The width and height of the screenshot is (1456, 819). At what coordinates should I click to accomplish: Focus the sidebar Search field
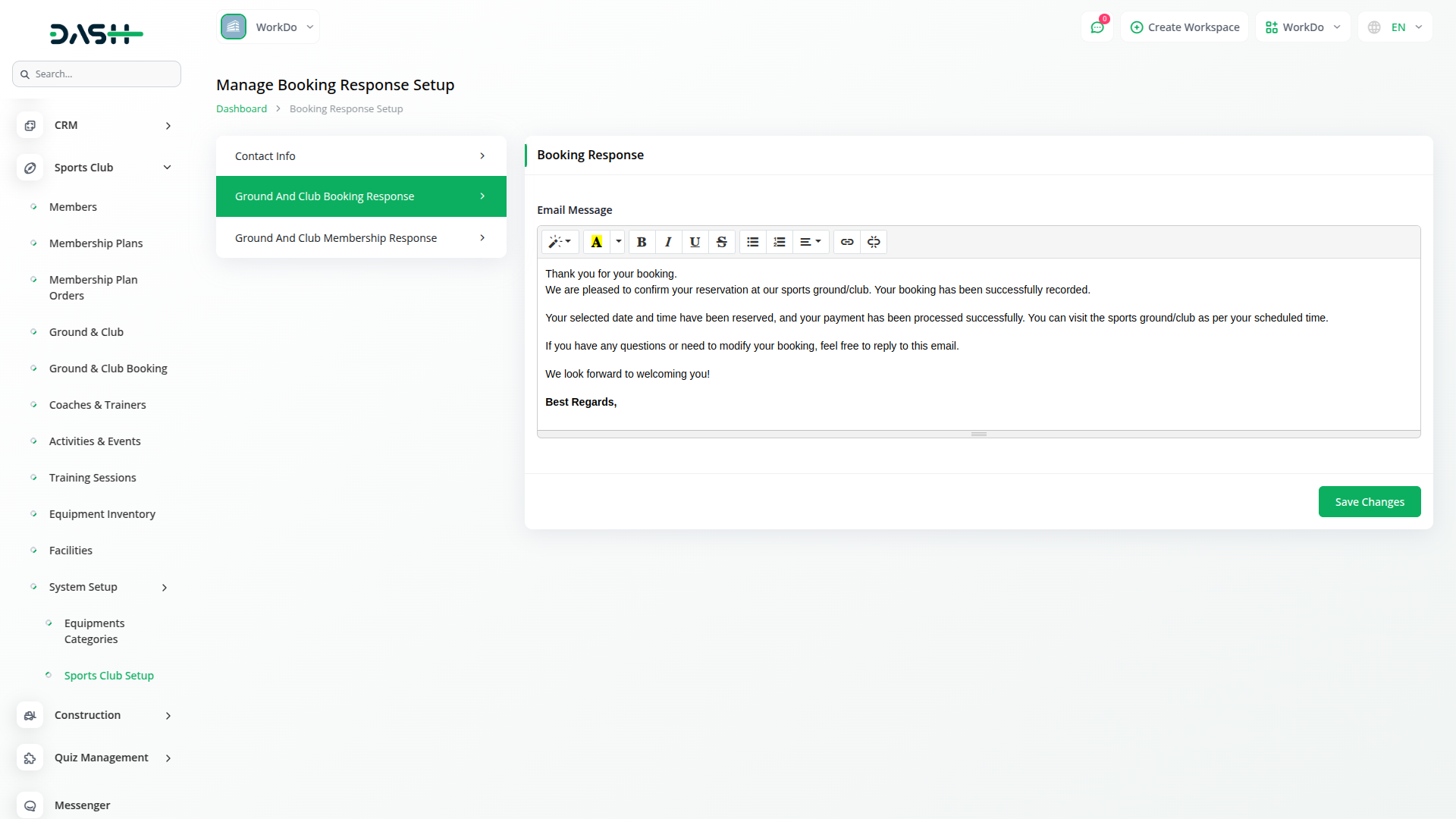pos(96,74)
